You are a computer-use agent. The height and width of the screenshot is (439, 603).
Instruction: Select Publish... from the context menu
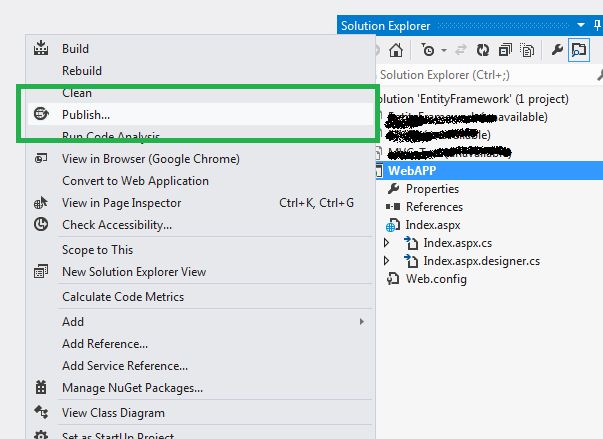coord(86,115)
